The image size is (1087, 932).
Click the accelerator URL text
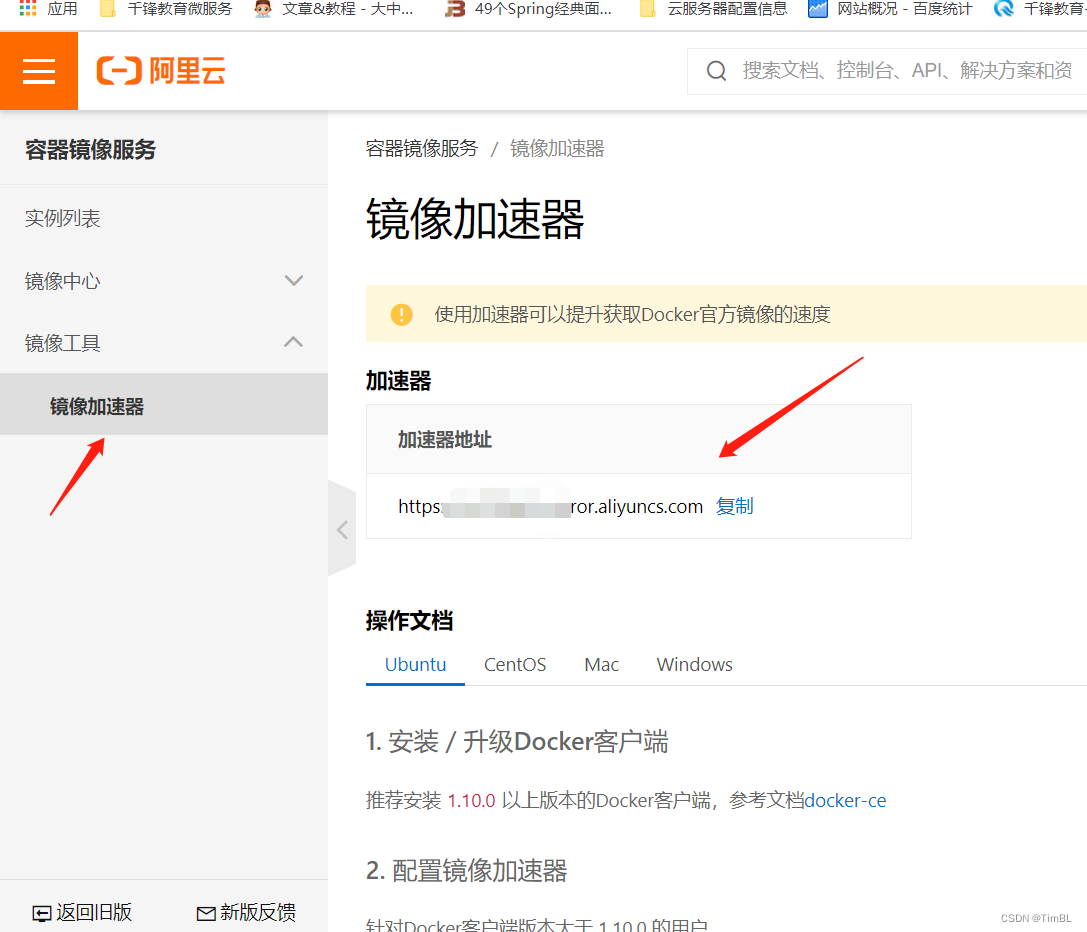(x=550, y=506)
